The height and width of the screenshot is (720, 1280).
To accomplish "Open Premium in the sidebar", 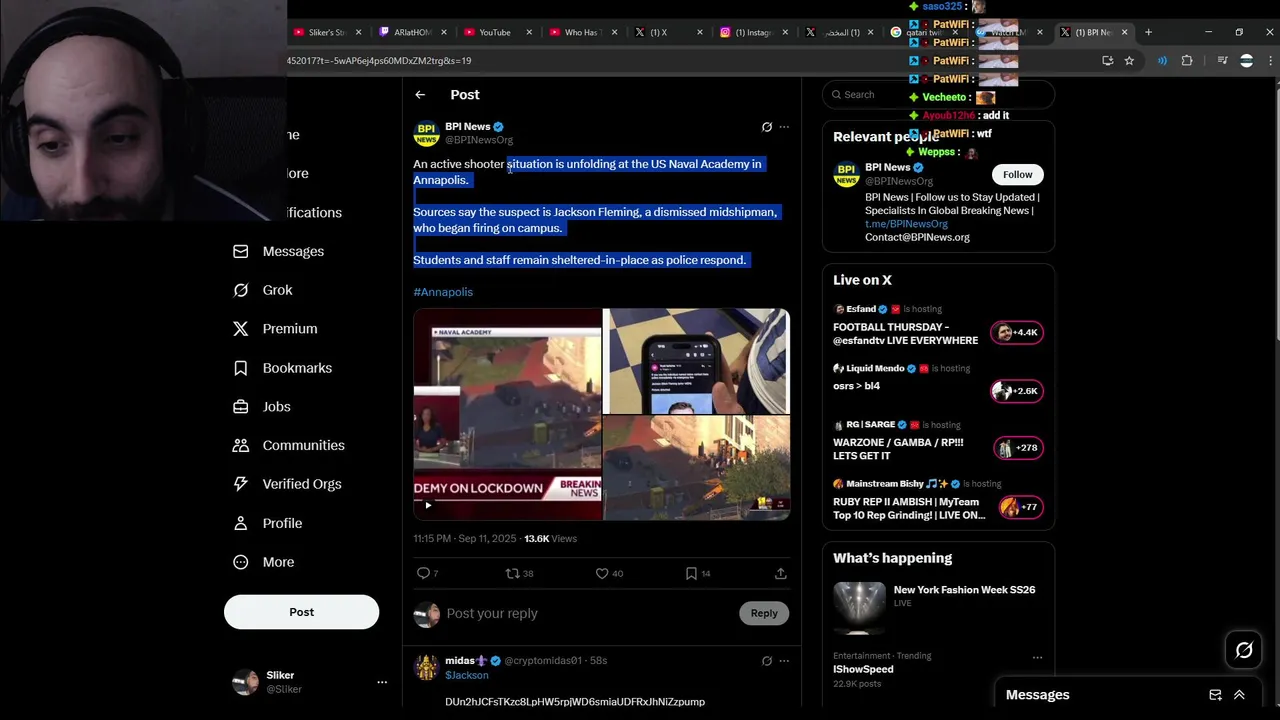I will pyautogui.click(x=290, y=329).
